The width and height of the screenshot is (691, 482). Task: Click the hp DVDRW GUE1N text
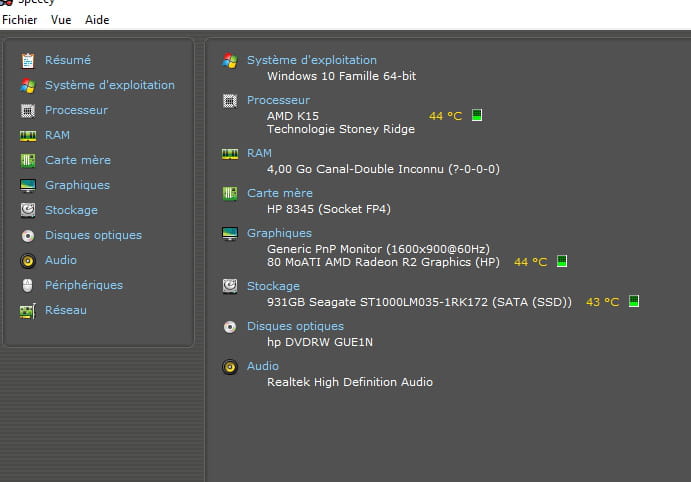pos(319,342)
